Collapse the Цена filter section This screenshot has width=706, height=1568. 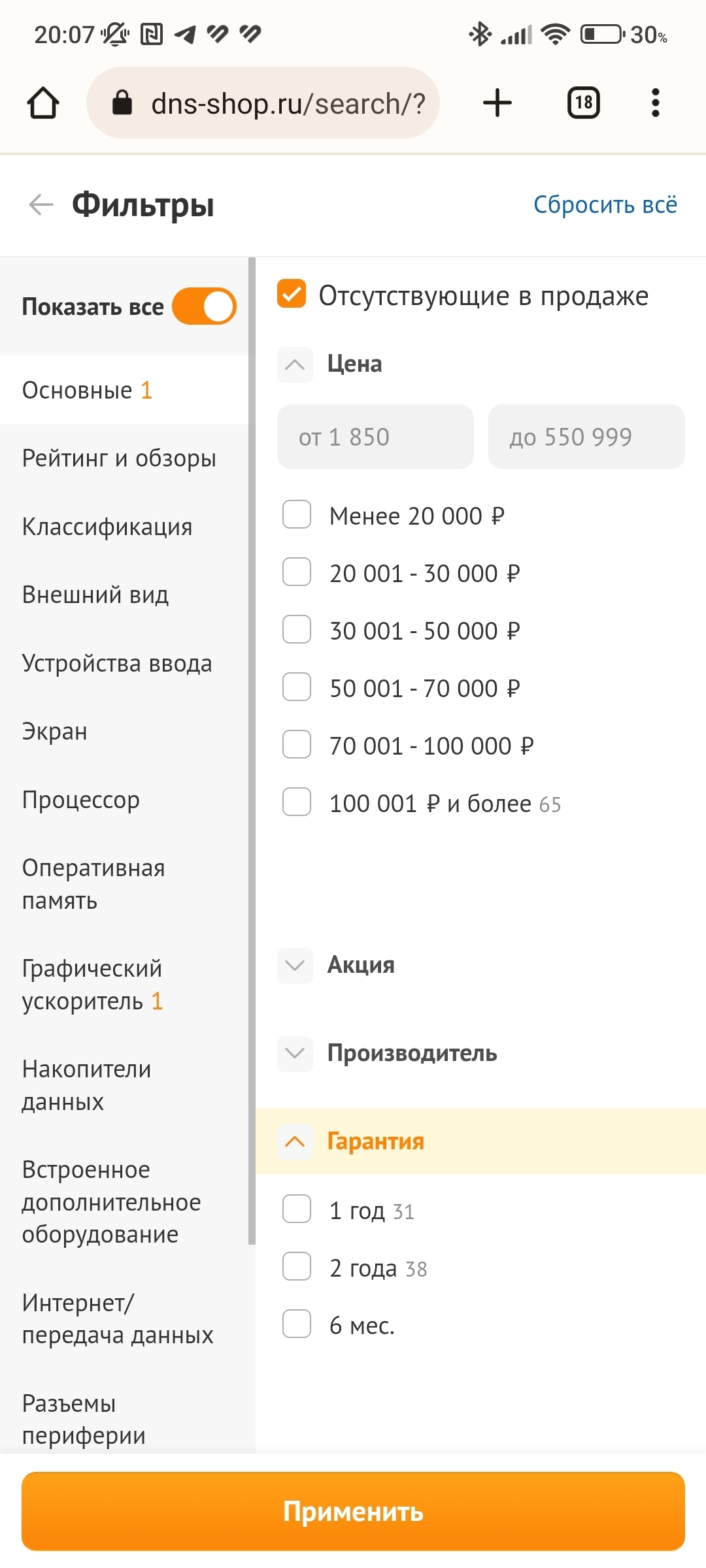pyautogui.click(x=295, y=365)
